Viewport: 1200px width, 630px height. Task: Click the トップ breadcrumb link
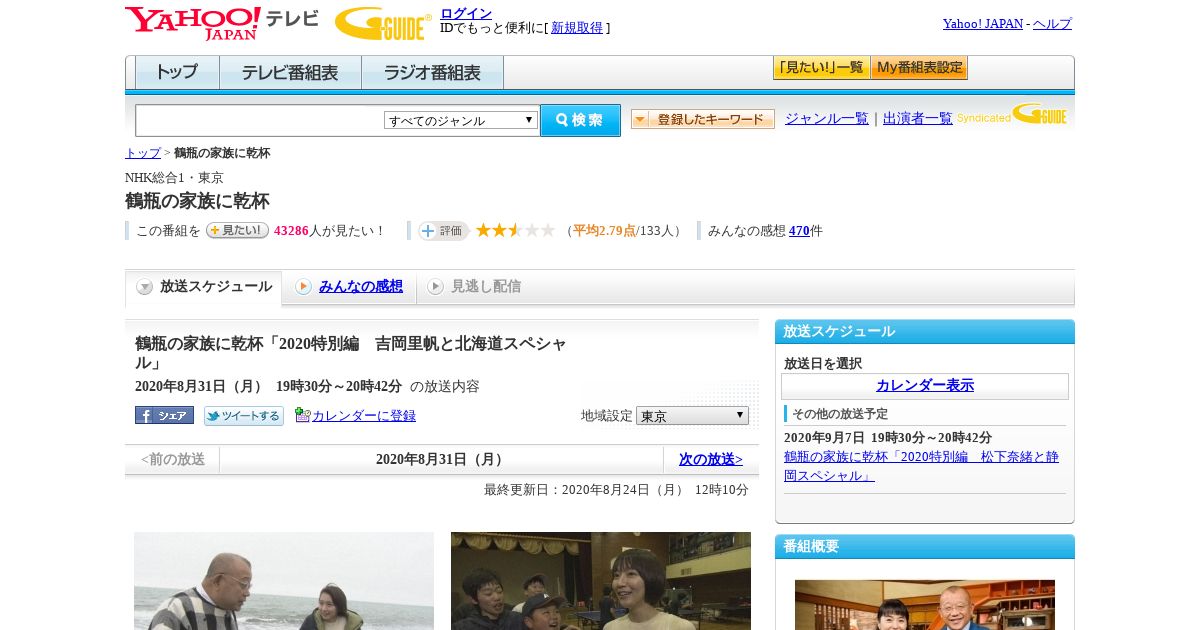[x=142, y=153]
